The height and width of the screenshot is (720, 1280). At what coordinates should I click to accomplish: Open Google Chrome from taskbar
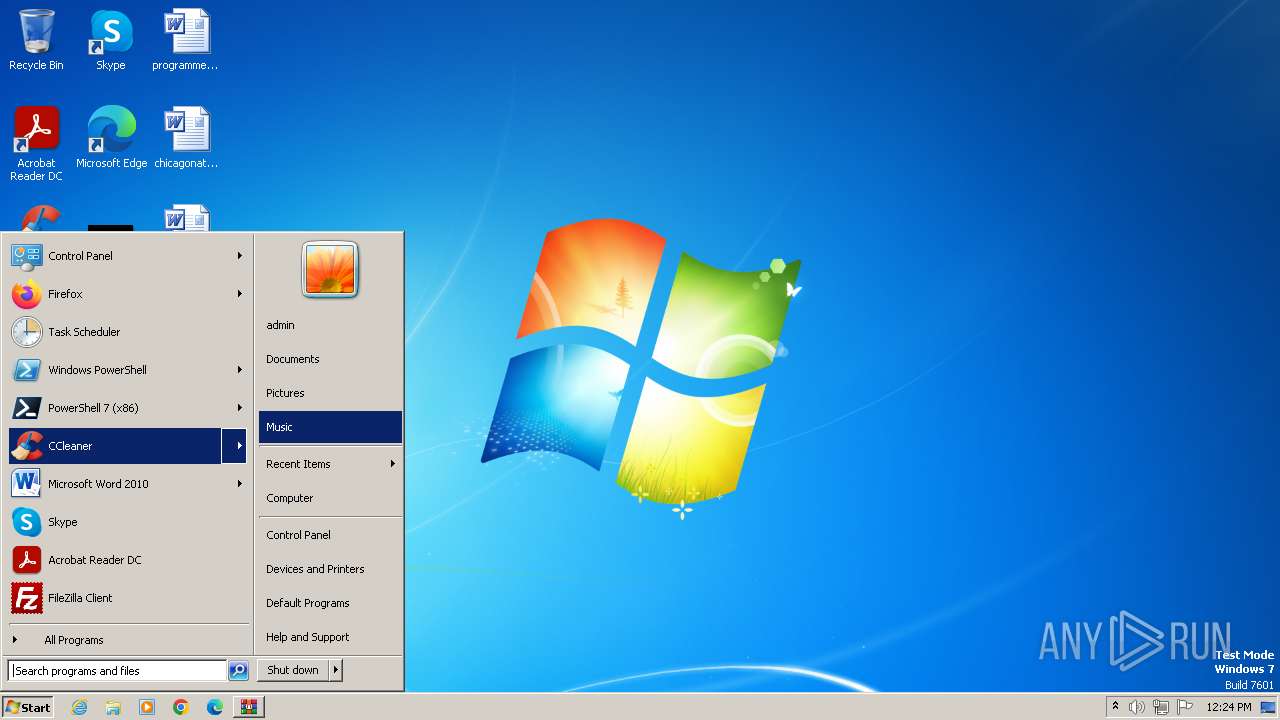coord(181,707)
